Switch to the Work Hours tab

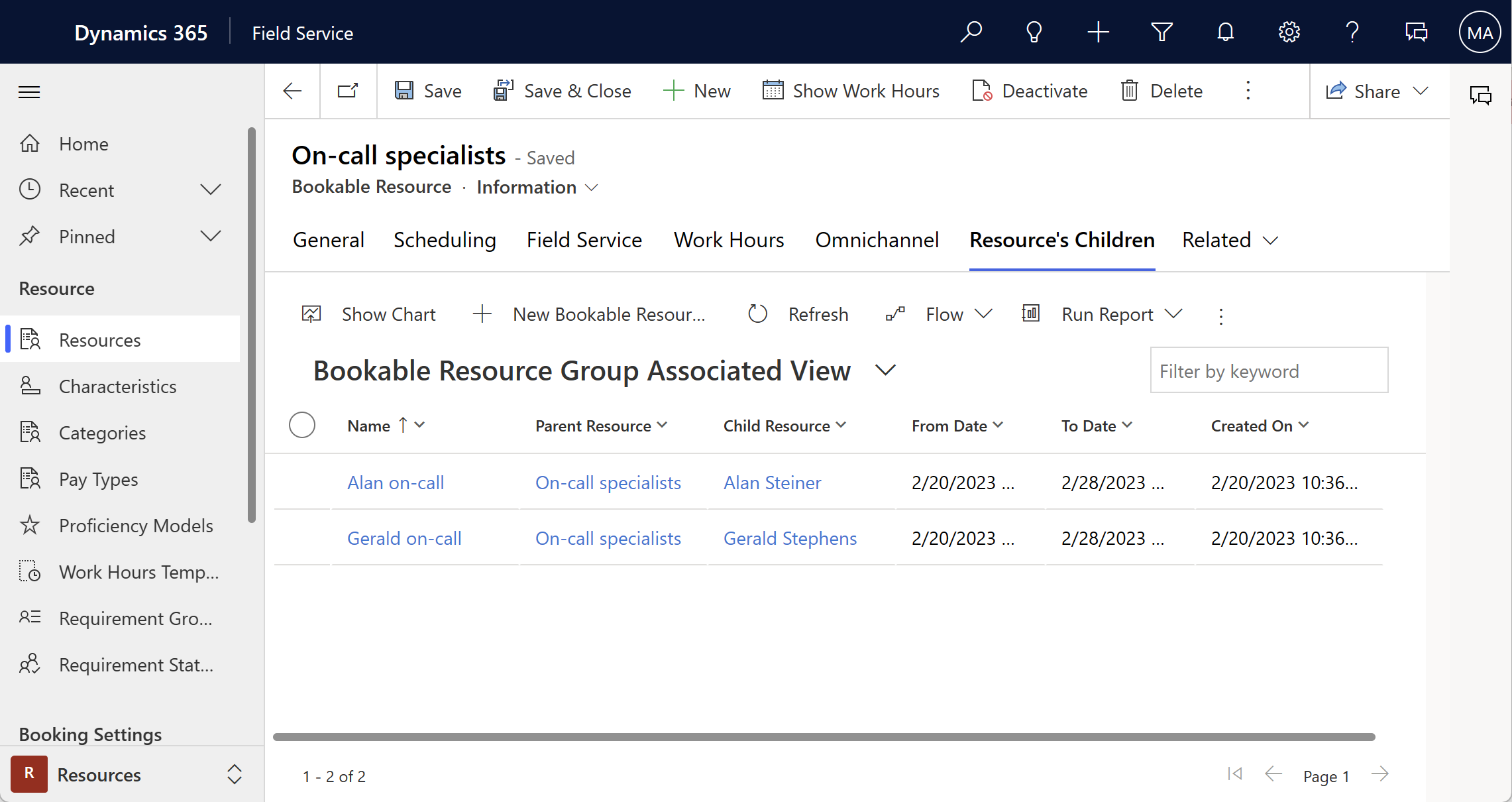click(x=728, y=239)
